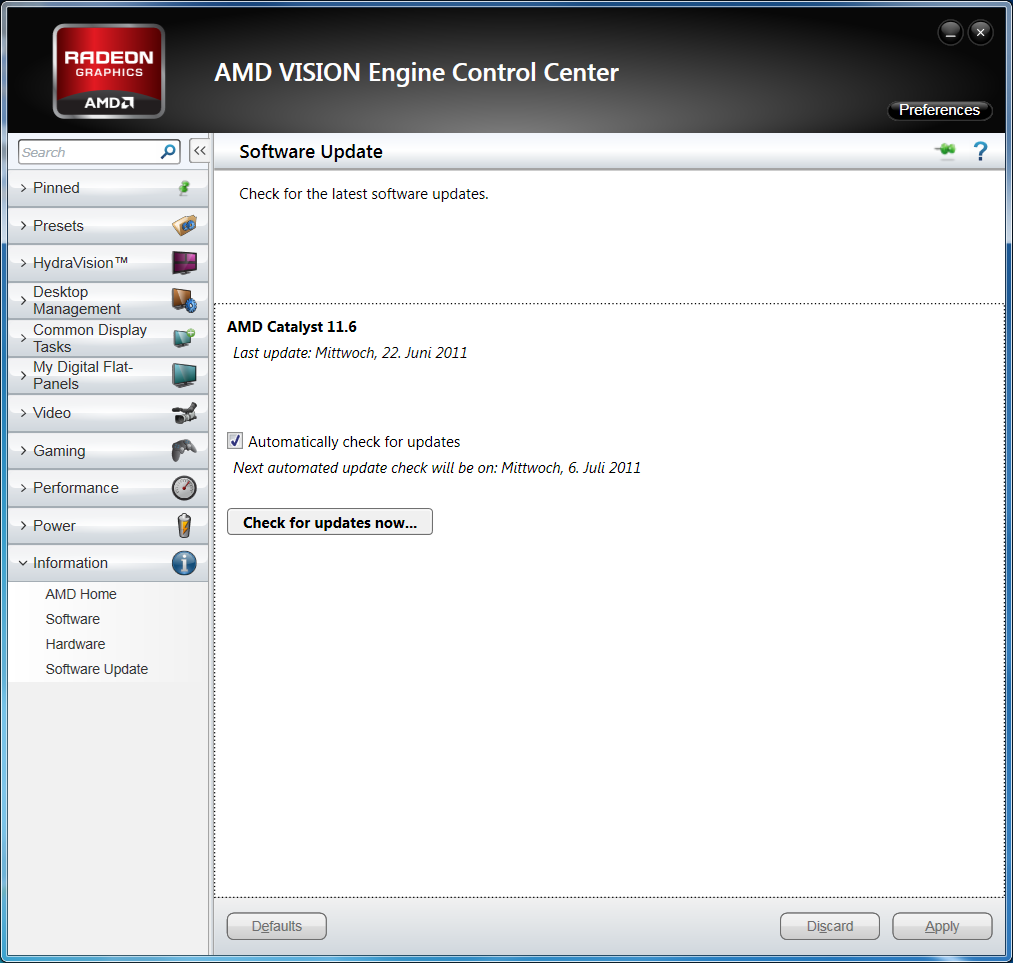Open the Gaming category label
This screenshot has height=963, width=1013.
coord(59,451)
